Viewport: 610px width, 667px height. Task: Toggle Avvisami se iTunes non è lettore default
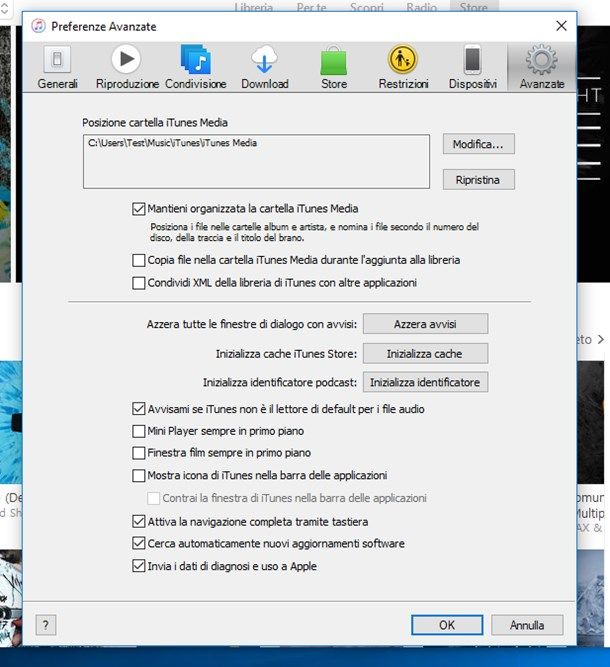point(139,409)
